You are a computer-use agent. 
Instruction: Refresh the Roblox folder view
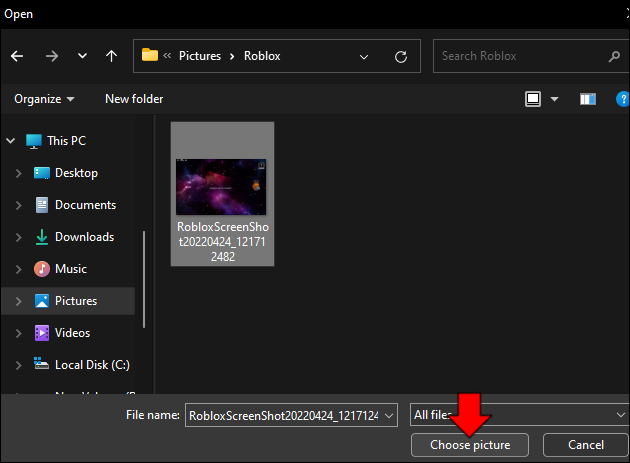tap(401, 57)
